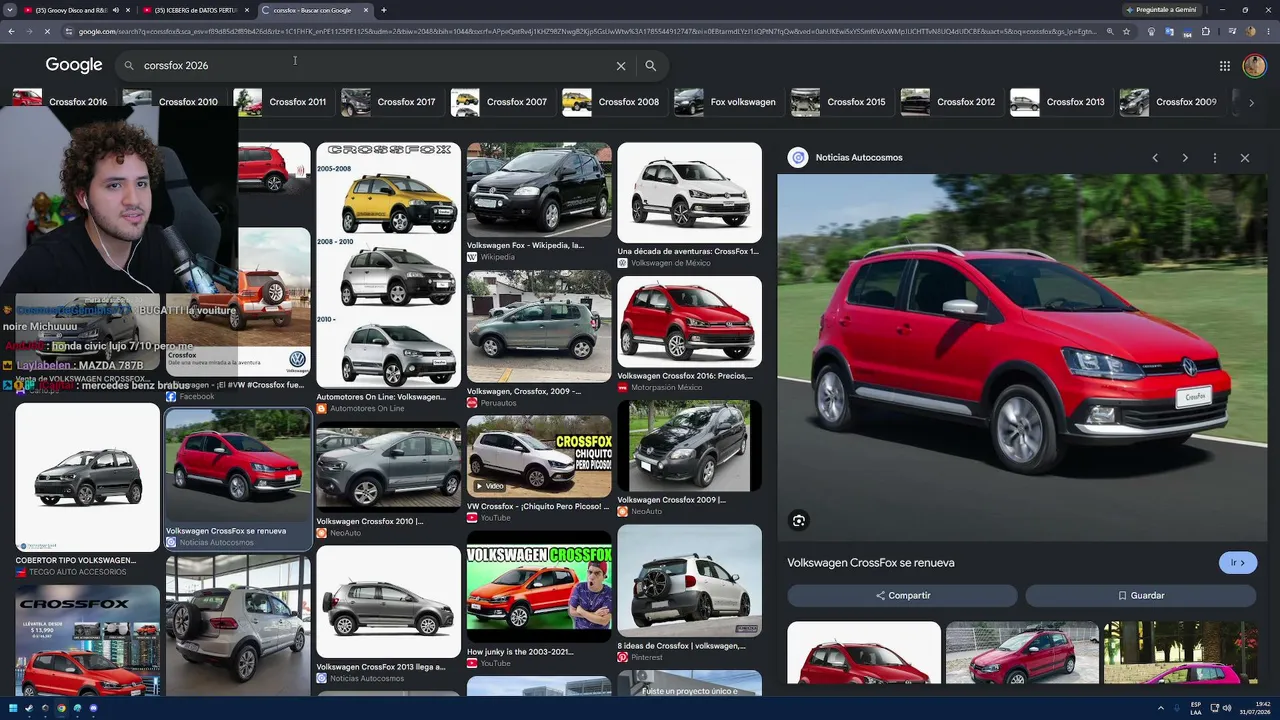
Task: Open the Peruautos Crossfox 2009 image
Action: point(539,326)
